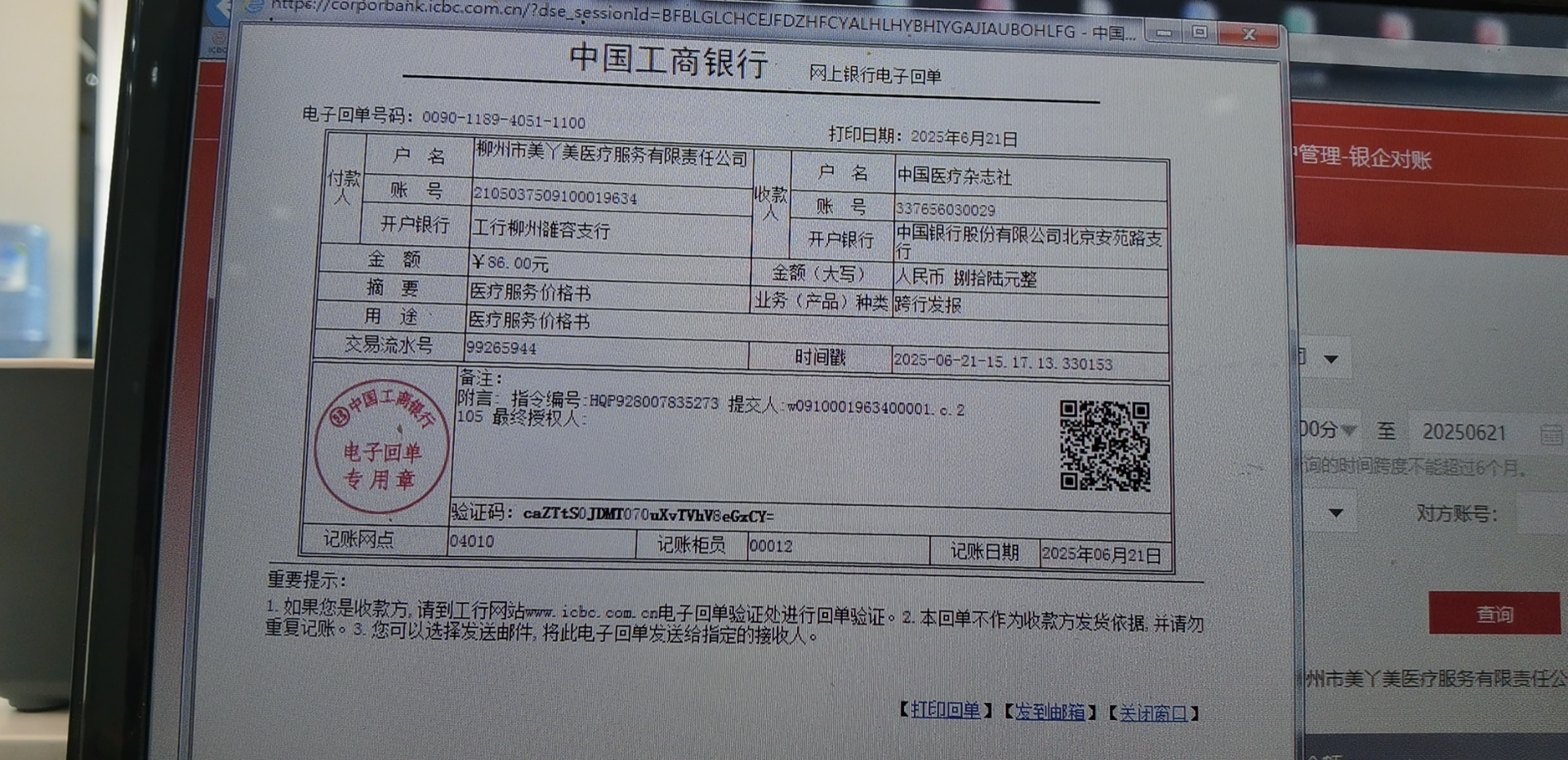Select payer name 柳州市美丫美医疗服务有限责任公司

click(x=612, y=153)
